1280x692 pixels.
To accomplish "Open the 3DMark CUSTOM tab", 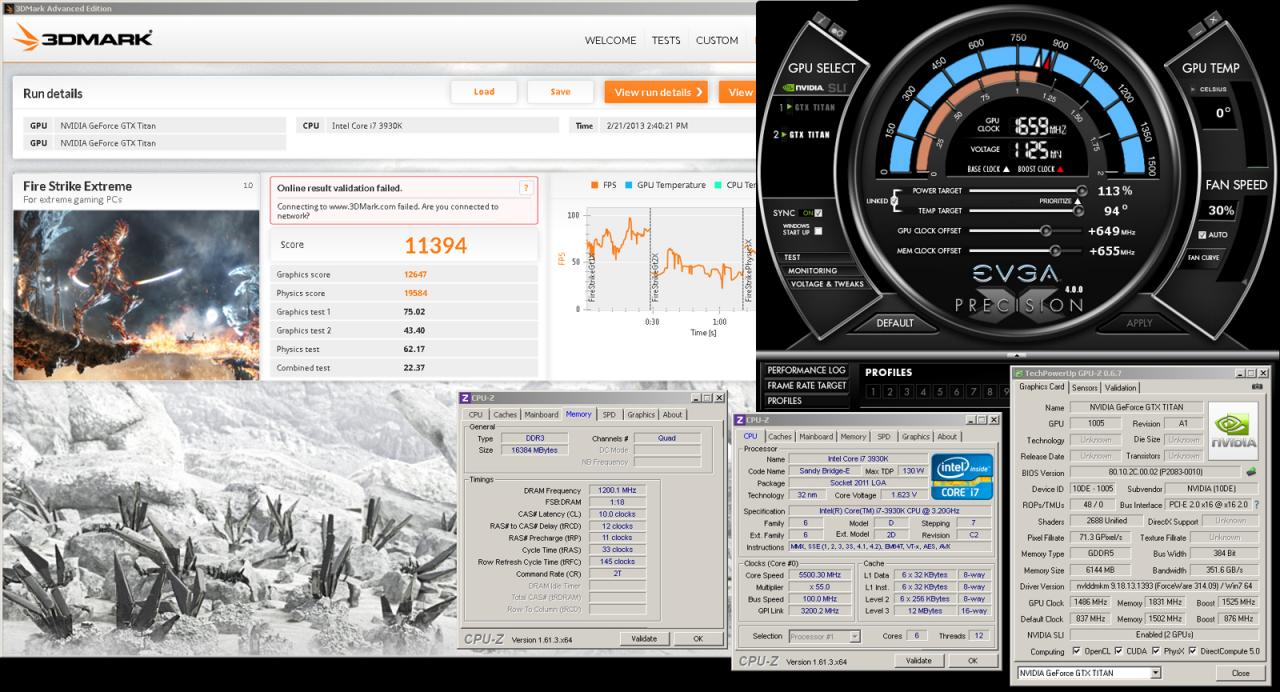I will [x=717, y=41].
